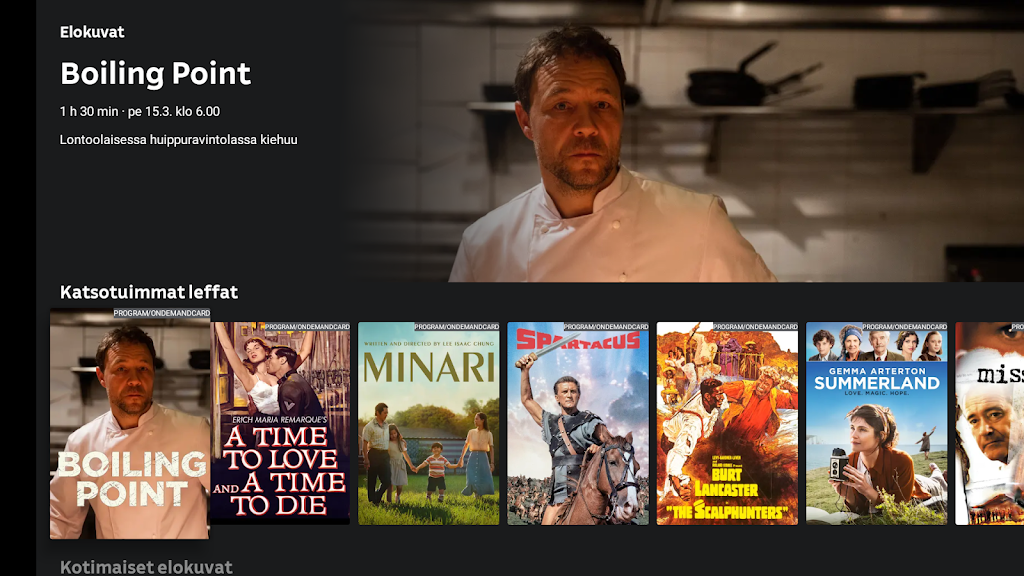
Task: Select the Summerland movie poster
Action: click(876, 423)
